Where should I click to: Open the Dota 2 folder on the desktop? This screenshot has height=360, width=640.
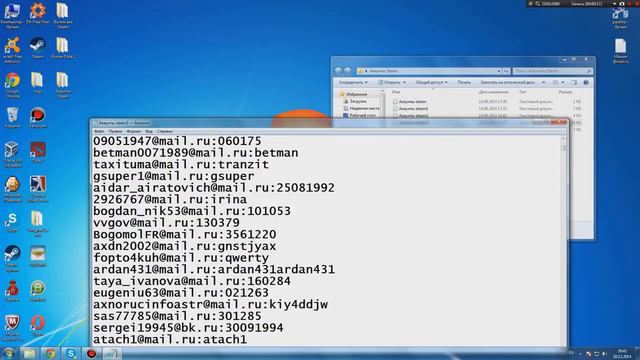(62, 48)
